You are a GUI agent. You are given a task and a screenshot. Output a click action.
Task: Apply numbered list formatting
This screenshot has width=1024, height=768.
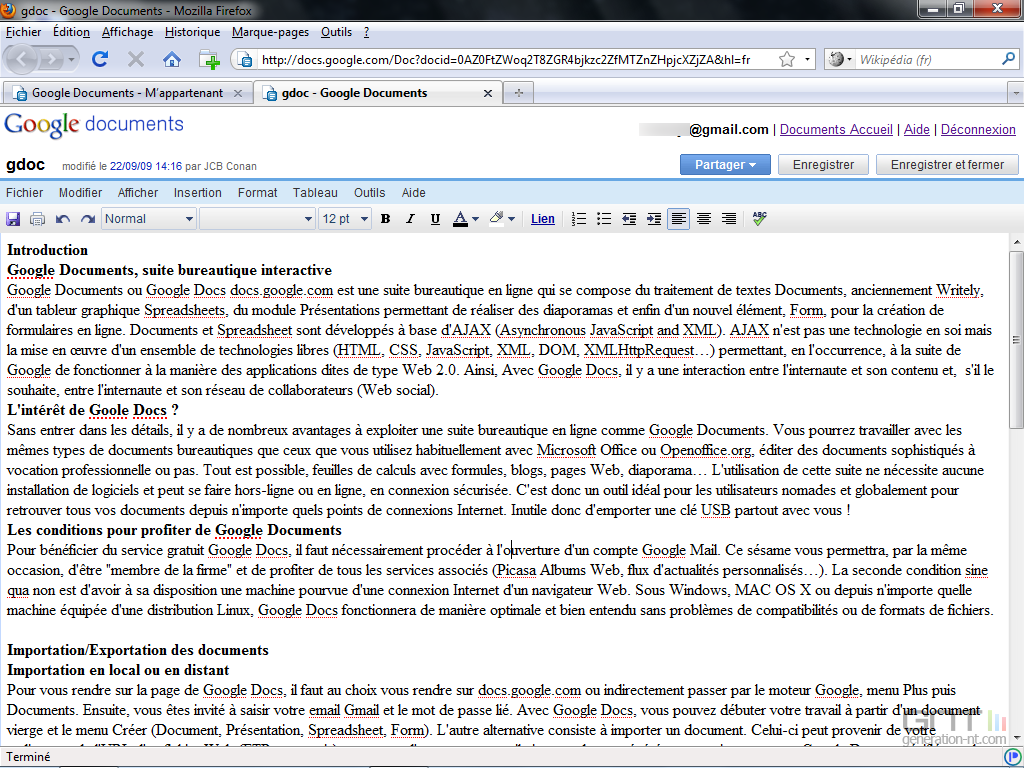[579, 219]
